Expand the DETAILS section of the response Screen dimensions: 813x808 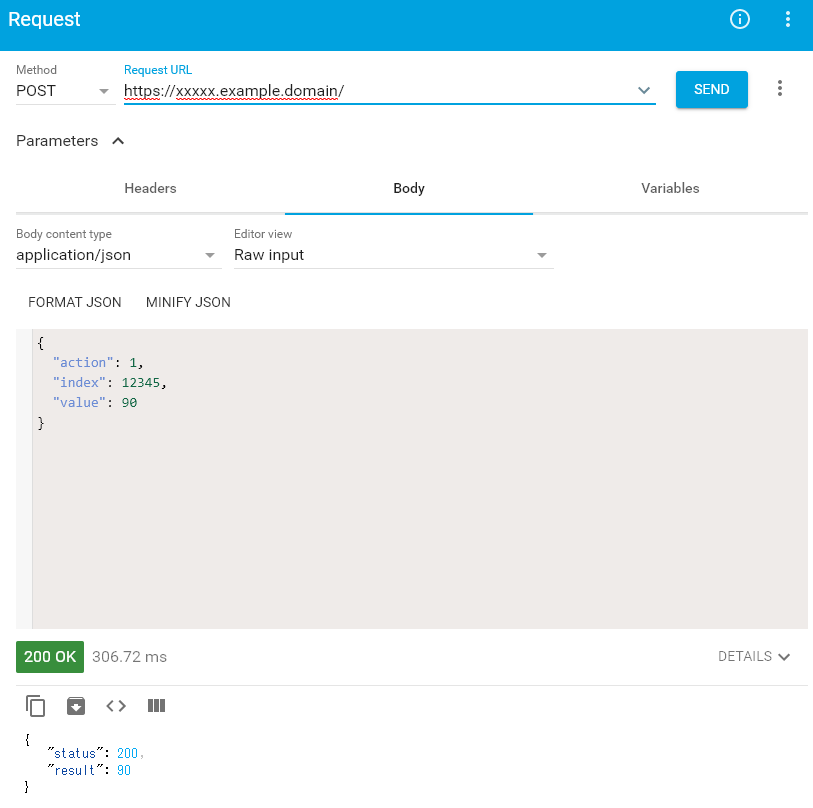click(x=755, y=657)
